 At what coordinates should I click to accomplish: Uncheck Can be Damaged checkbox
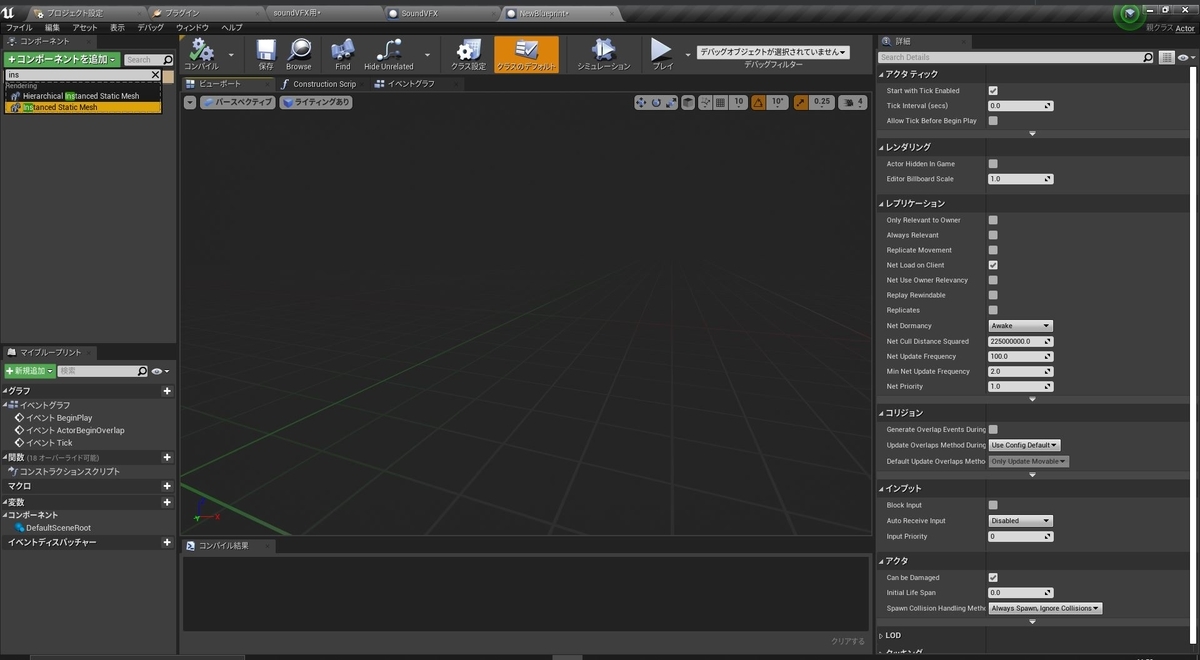coord(993,578)
